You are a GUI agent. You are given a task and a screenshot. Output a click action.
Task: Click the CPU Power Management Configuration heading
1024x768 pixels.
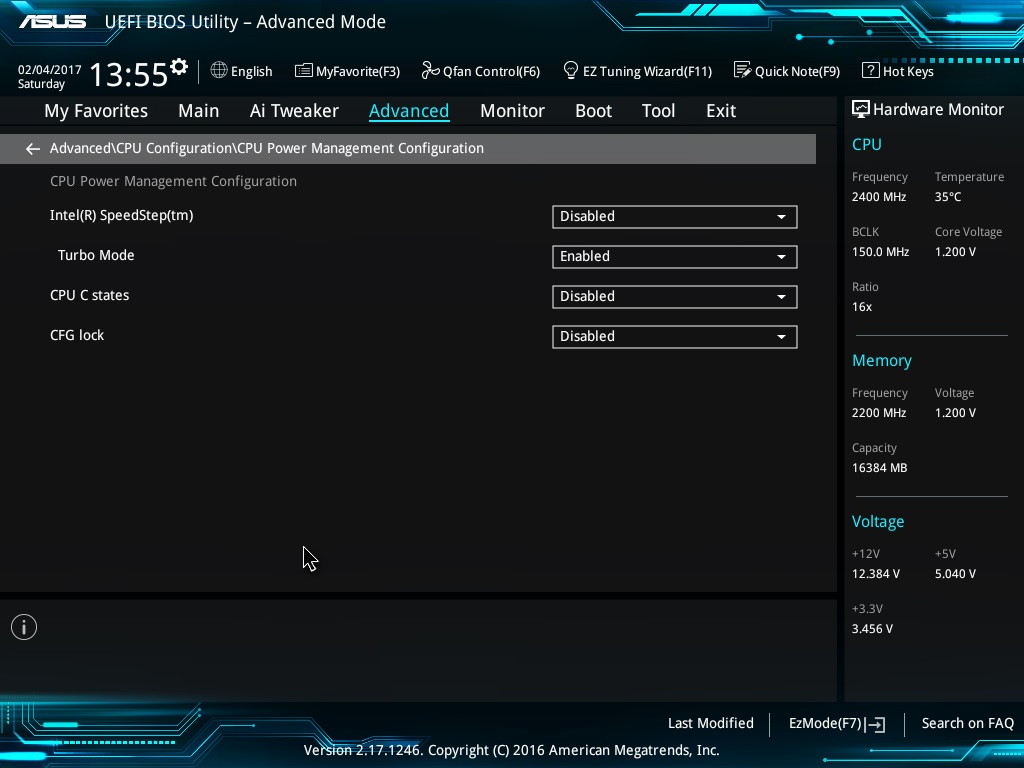point(173,182)
